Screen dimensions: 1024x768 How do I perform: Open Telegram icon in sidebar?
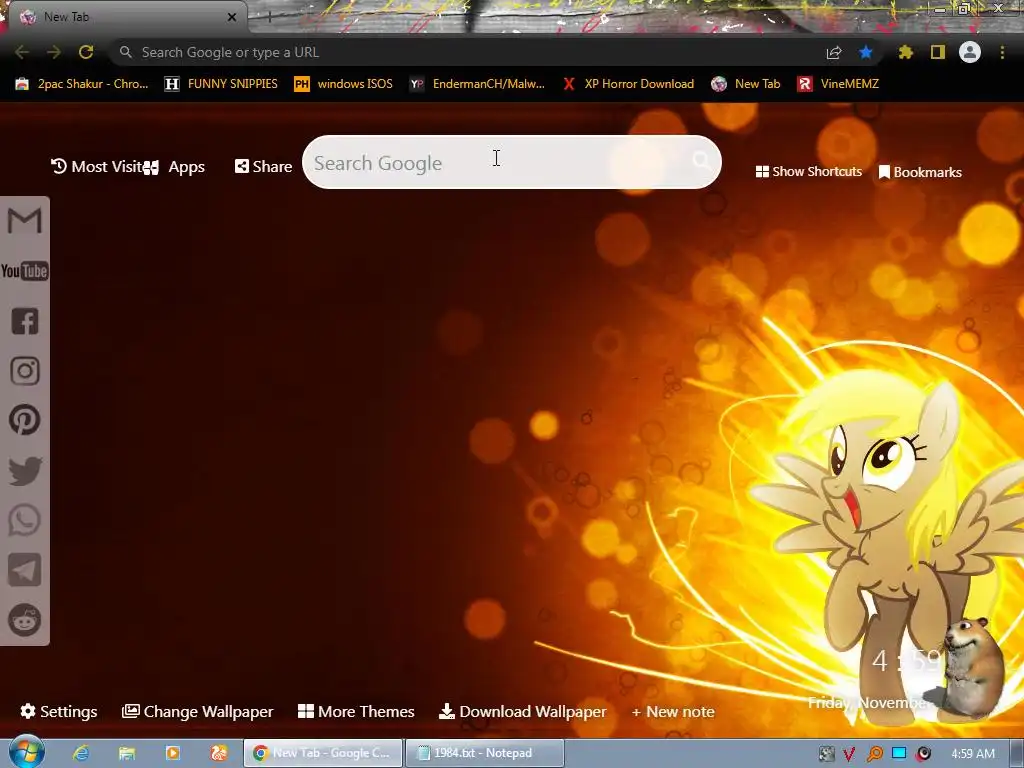(x=25, y=570)
